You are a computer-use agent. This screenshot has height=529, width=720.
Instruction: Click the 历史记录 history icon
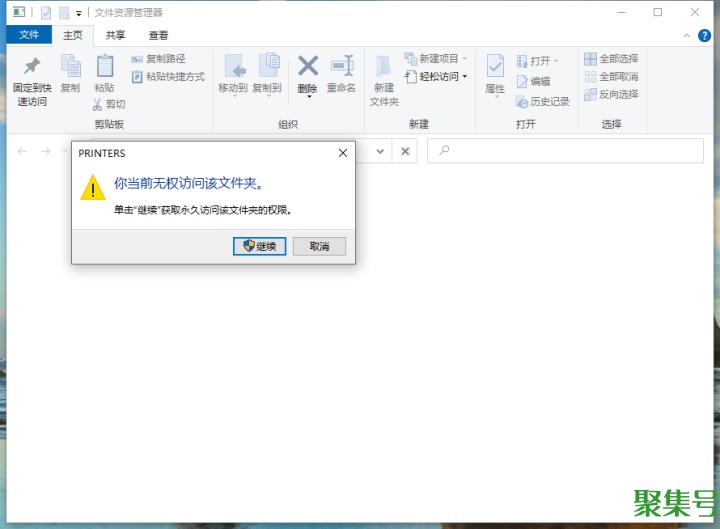(x=522, y=101)
